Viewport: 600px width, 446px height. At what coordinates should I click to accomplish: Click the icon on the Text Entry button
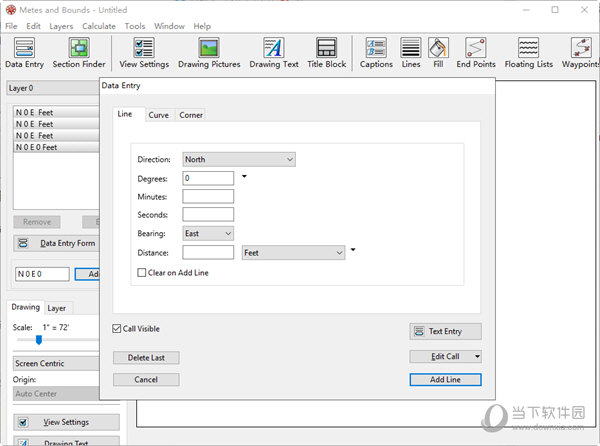coord(419,331)
